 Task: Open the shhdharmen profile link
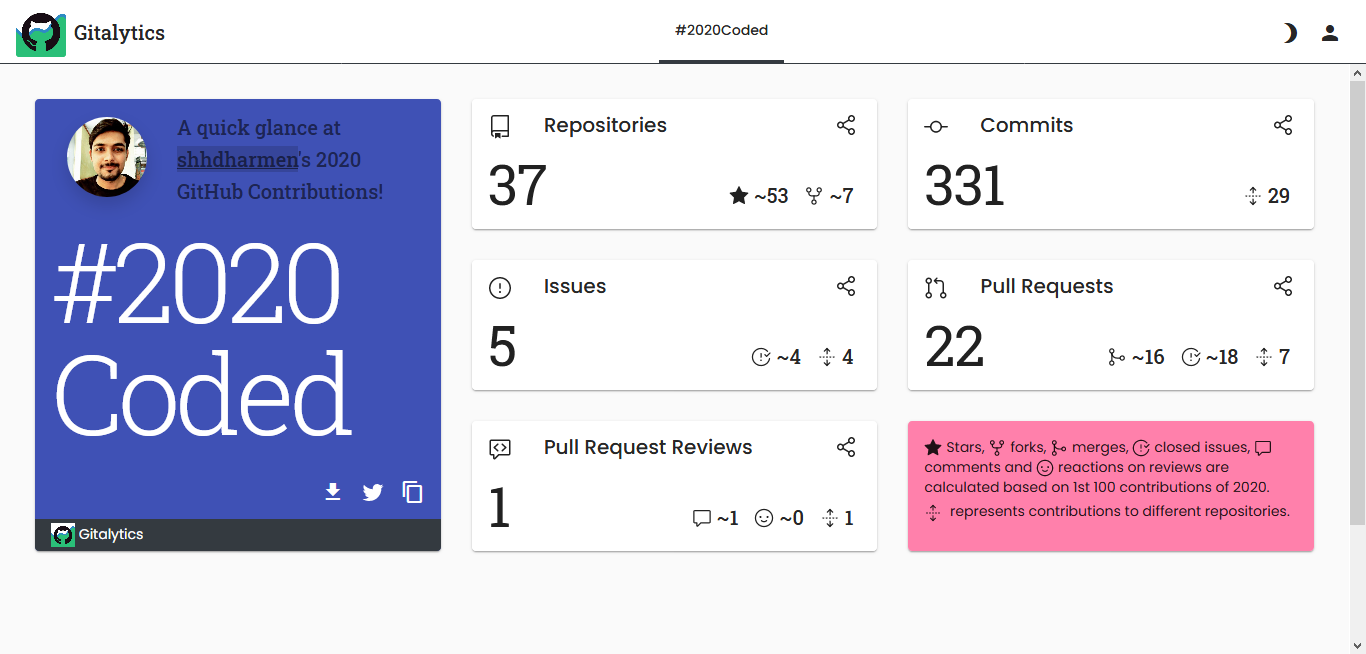coord(237,159)
